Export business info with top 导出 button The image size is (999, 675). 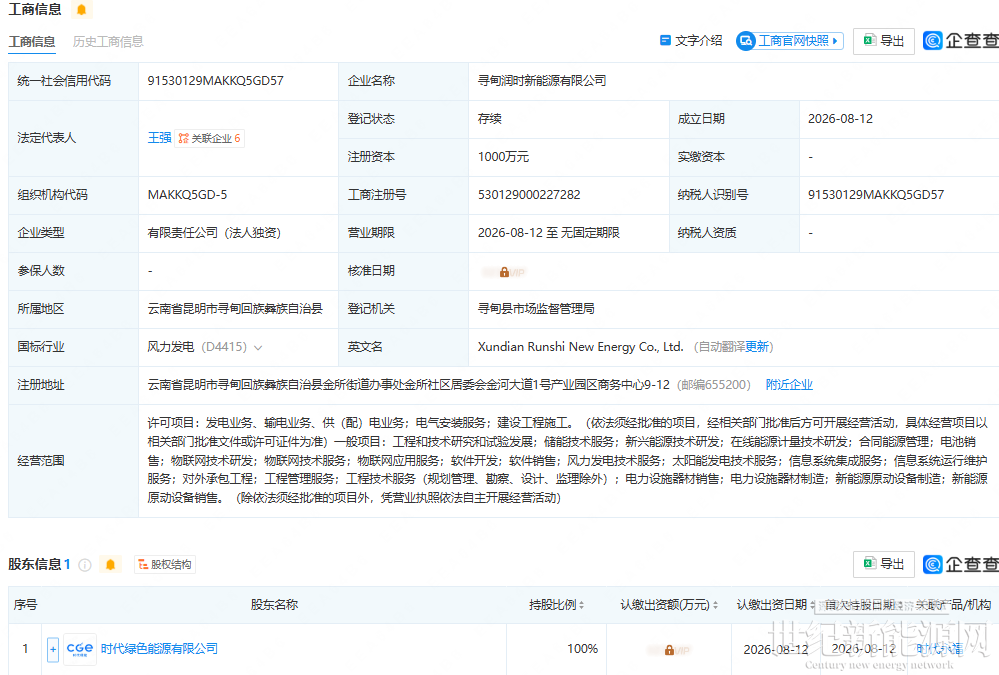click(884, 41)
